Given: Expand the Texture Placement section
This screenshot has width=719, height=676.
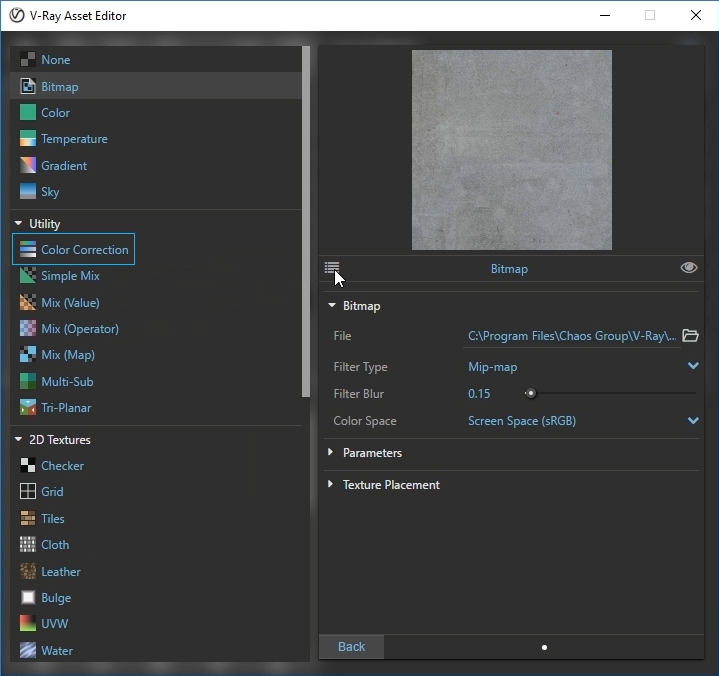Looking at the screenshot, I should click(331, 485).
